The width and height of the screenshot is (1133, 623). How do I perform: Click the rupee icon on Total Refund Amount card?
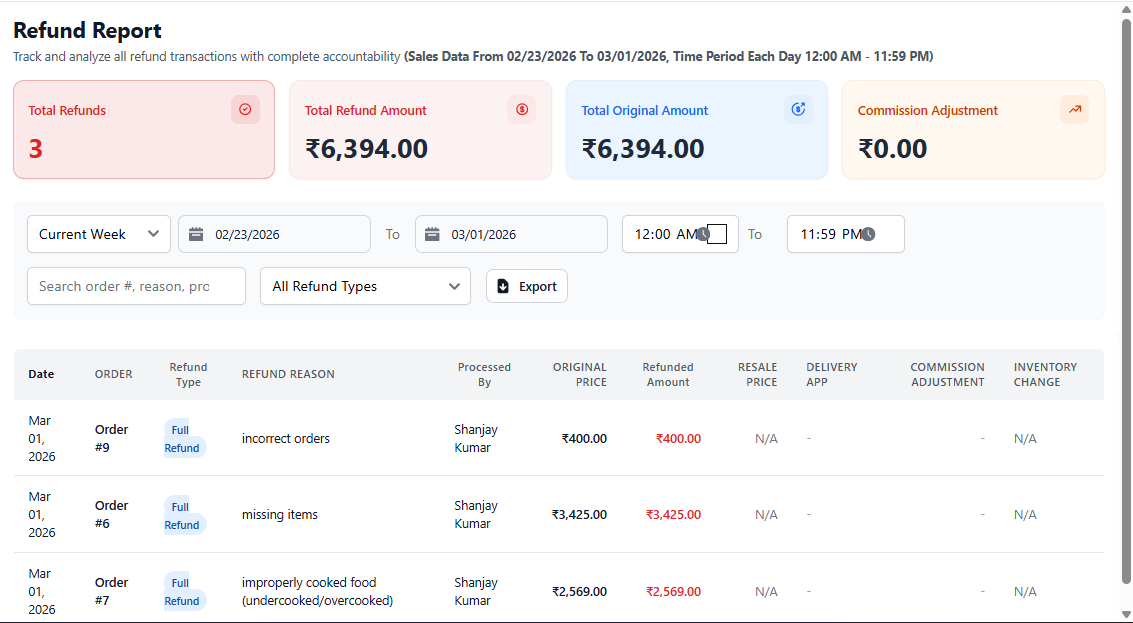[x=521, y=109]
